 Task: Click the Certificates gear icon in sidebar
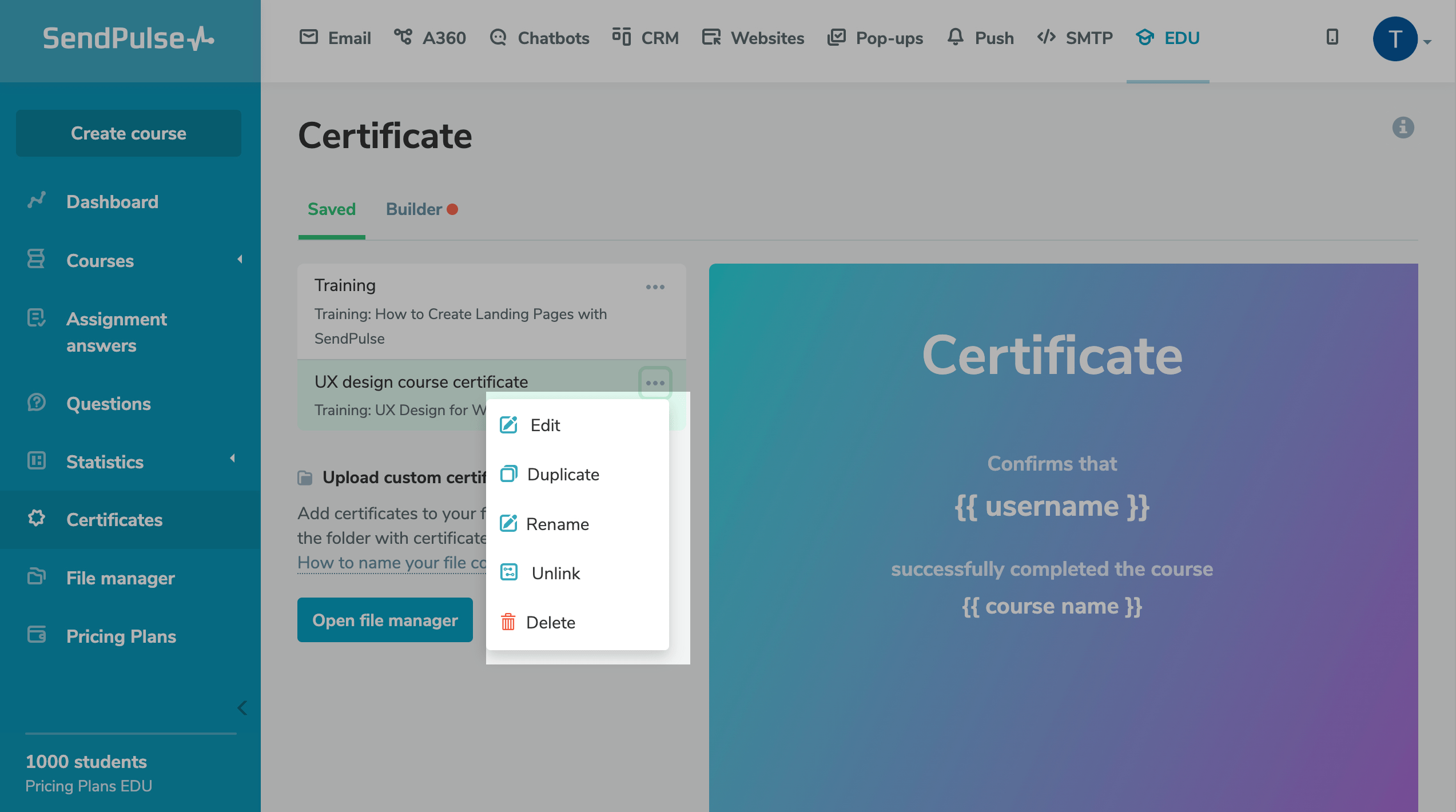(x=37, y=519)
